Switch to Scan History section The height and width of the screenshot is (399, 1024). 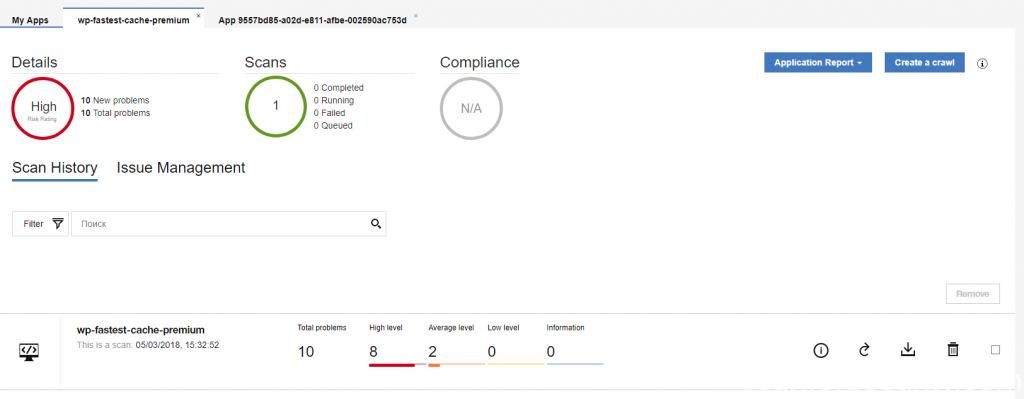[x=55, y=168]
